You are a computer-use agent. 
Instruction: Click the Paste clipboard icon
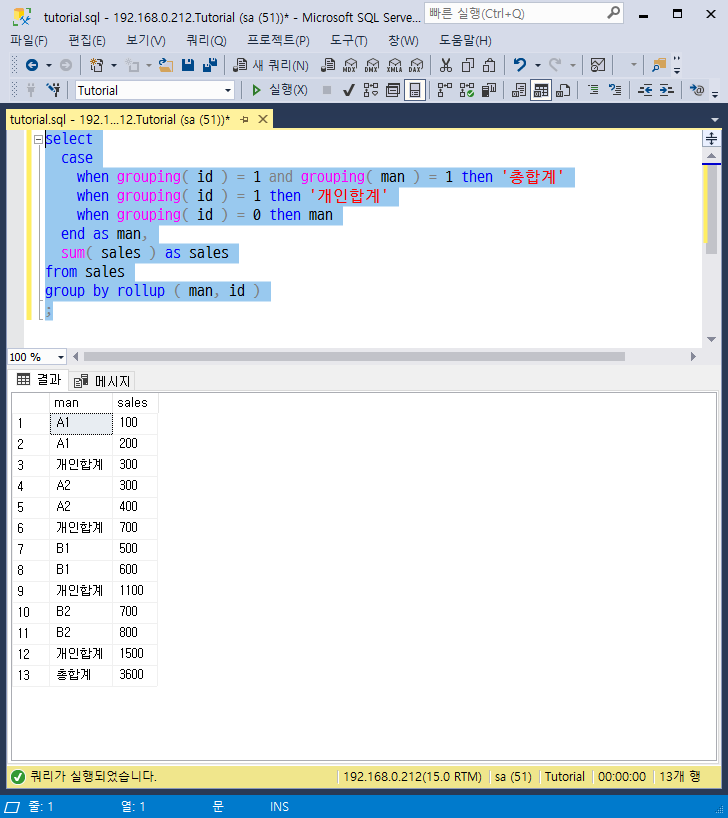(x=489, y=65)
